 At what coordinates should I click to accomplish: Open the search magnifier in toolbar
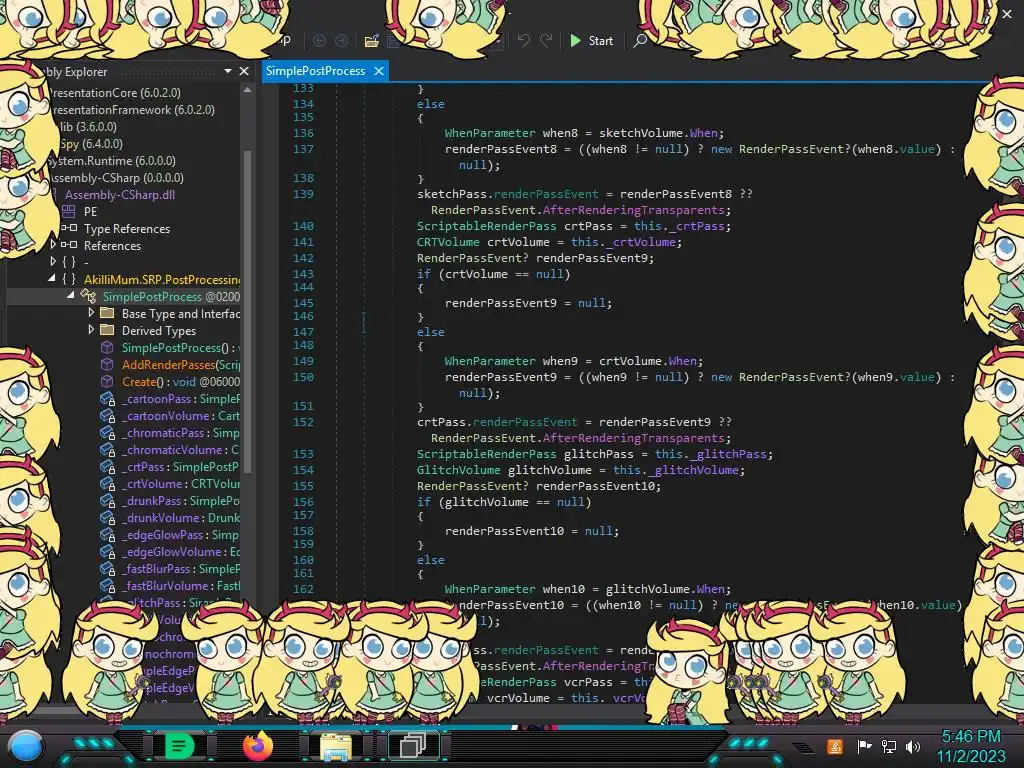(x=640, y=41)
